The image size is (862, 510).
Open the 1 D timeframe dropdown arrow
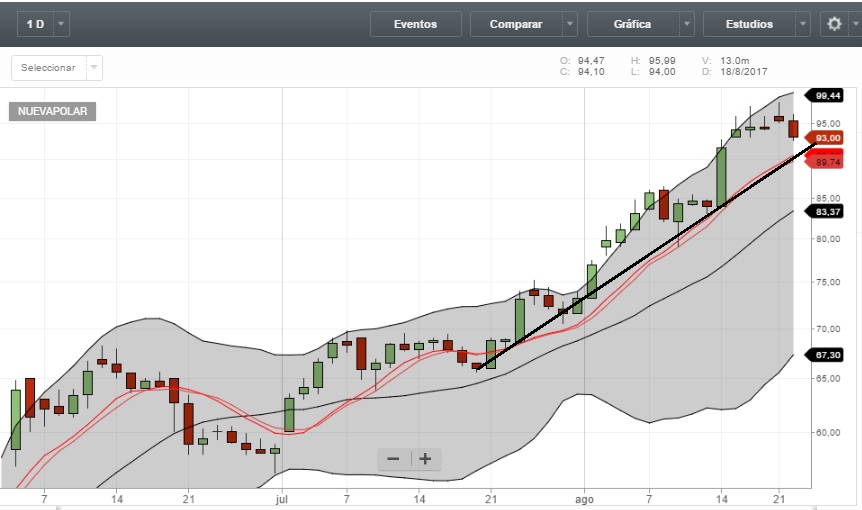click(x=61, y=24)
